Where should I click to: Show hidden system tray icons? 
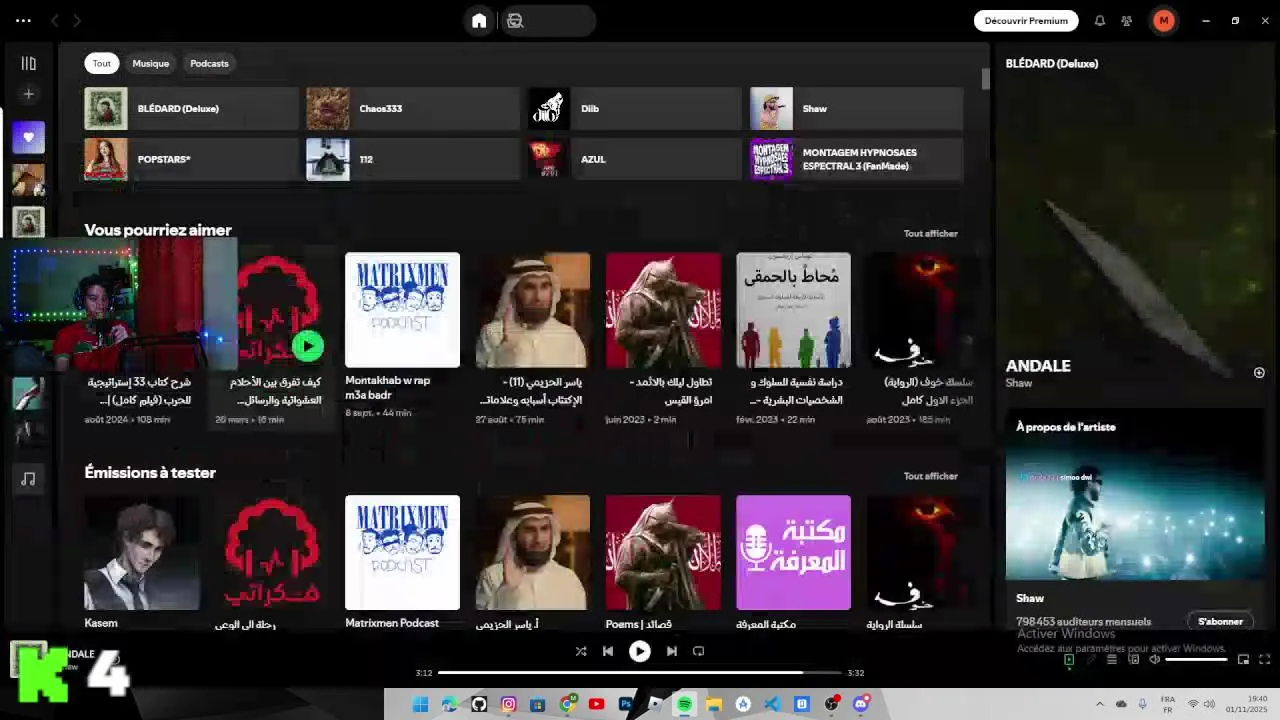pos(1099,705)
